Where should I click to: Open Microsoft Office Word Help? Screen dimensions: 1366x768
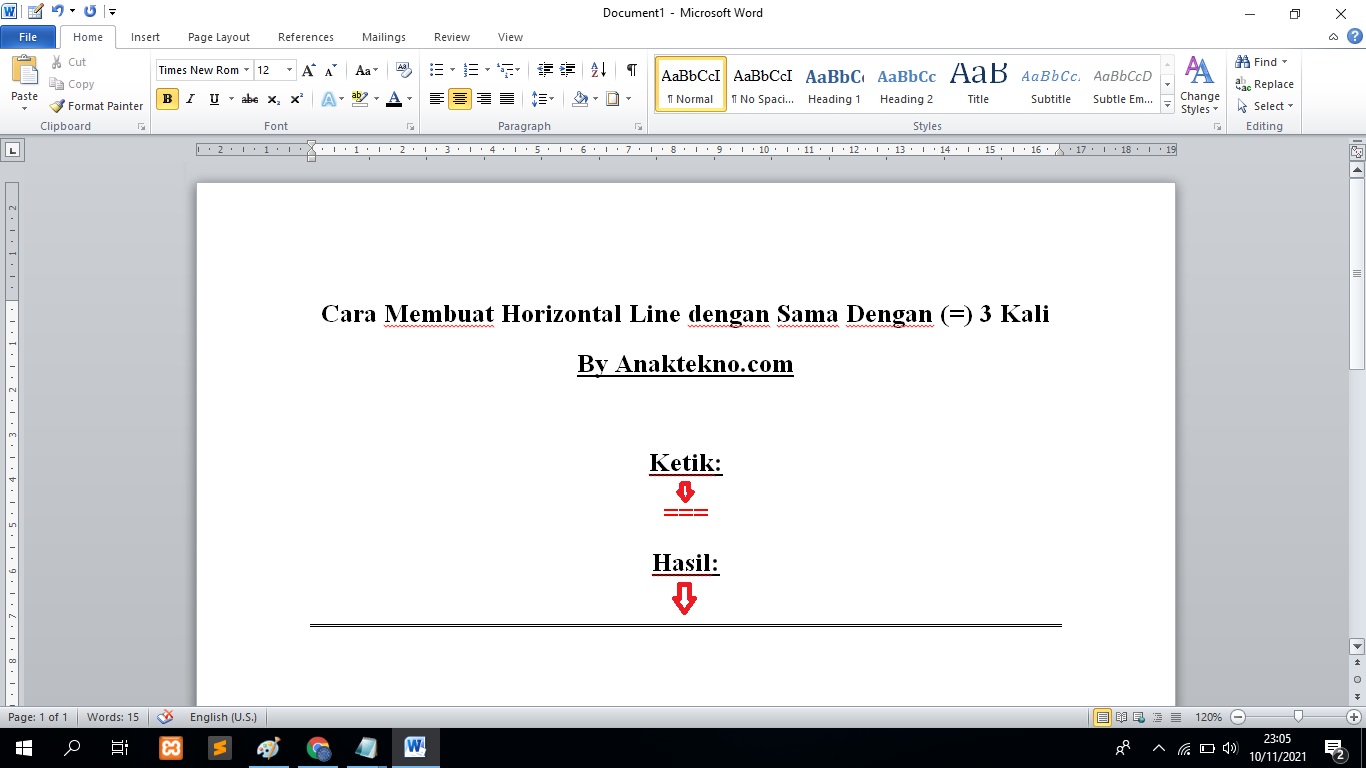coord(1354,37)
